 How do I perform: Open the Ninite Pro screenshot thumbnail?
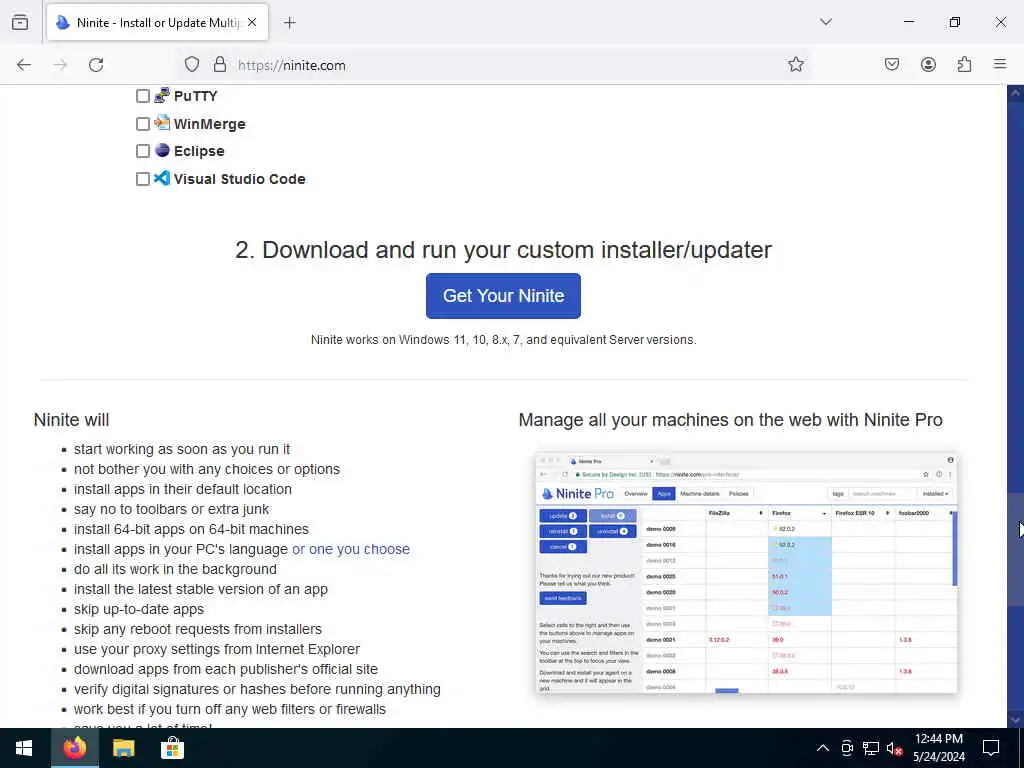[x=746, y=573]
